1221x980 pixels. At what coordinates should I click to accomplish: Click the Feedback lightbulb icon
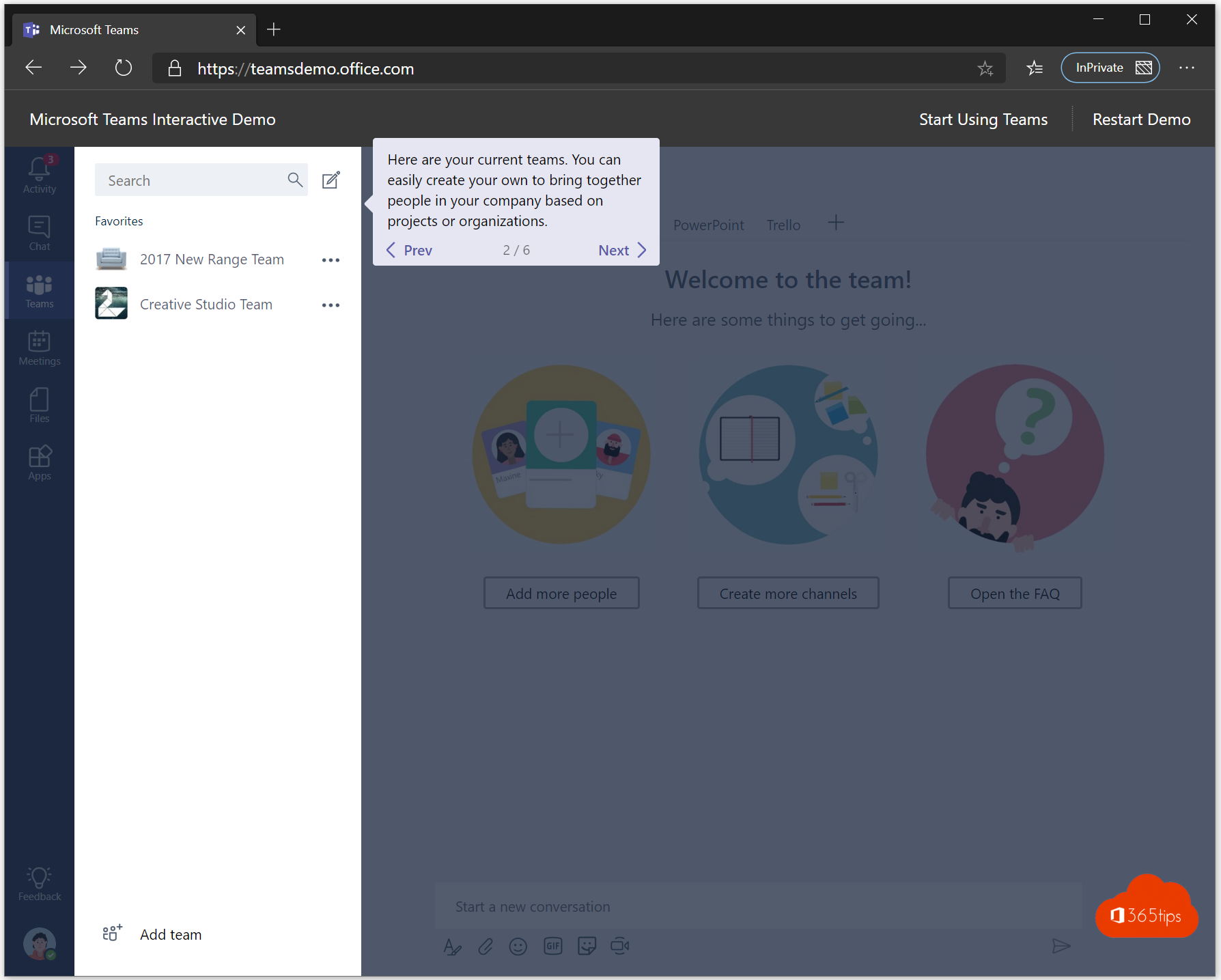(x=39, y=884)
